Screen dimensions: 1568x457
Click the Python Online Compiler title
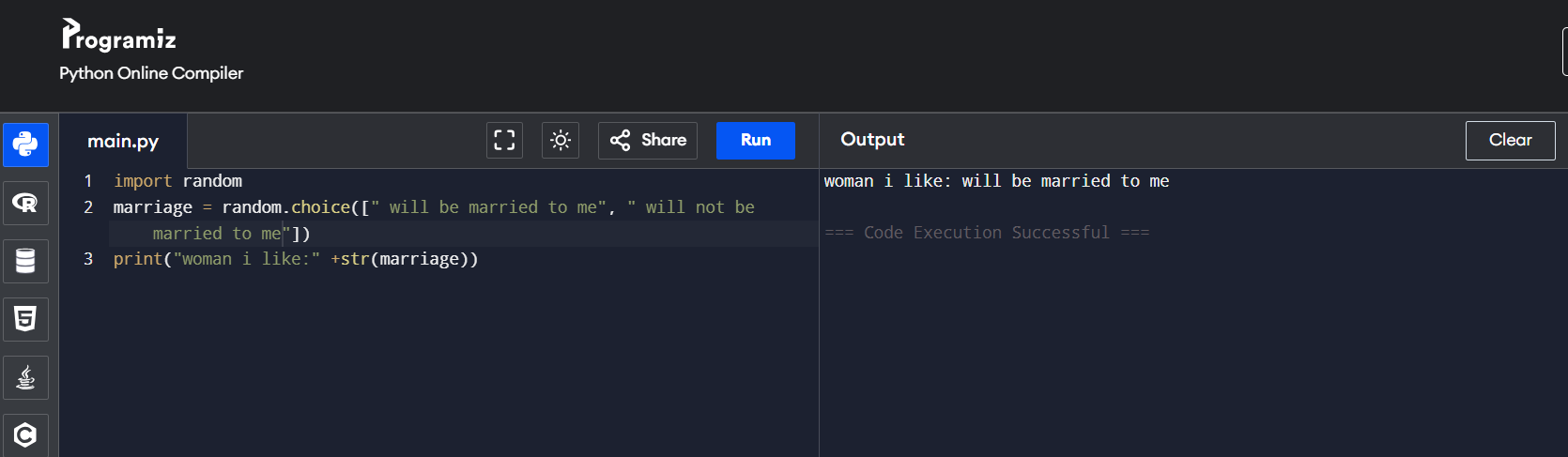tap(151, 73)
